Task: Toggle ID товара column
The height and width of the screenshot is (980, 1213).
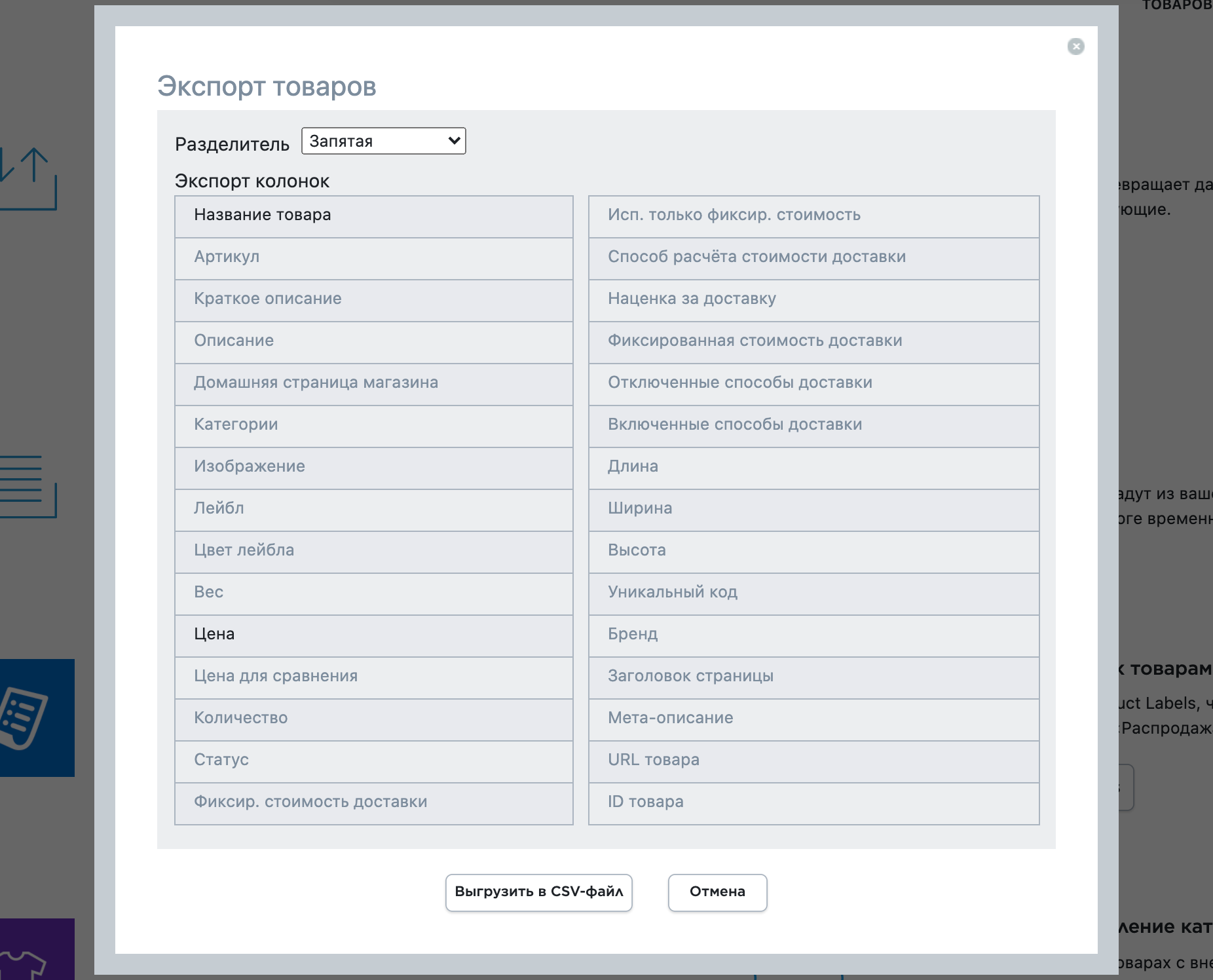Action: 813,803
